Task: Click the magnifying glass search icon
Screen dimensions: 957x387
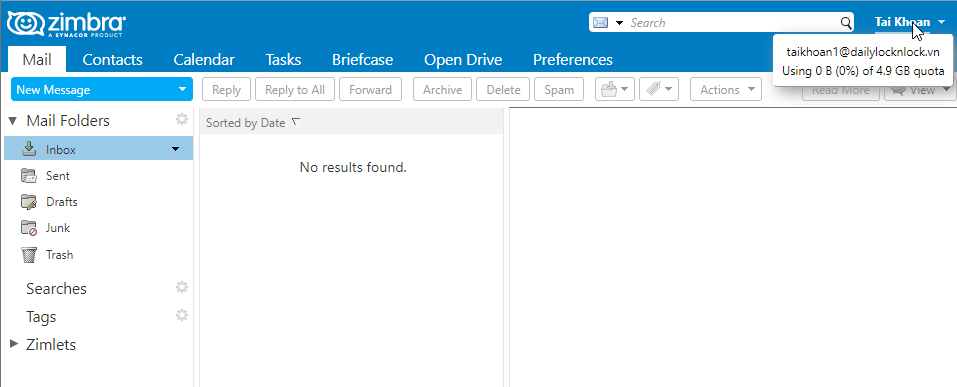Action: [x=846, y=23]
